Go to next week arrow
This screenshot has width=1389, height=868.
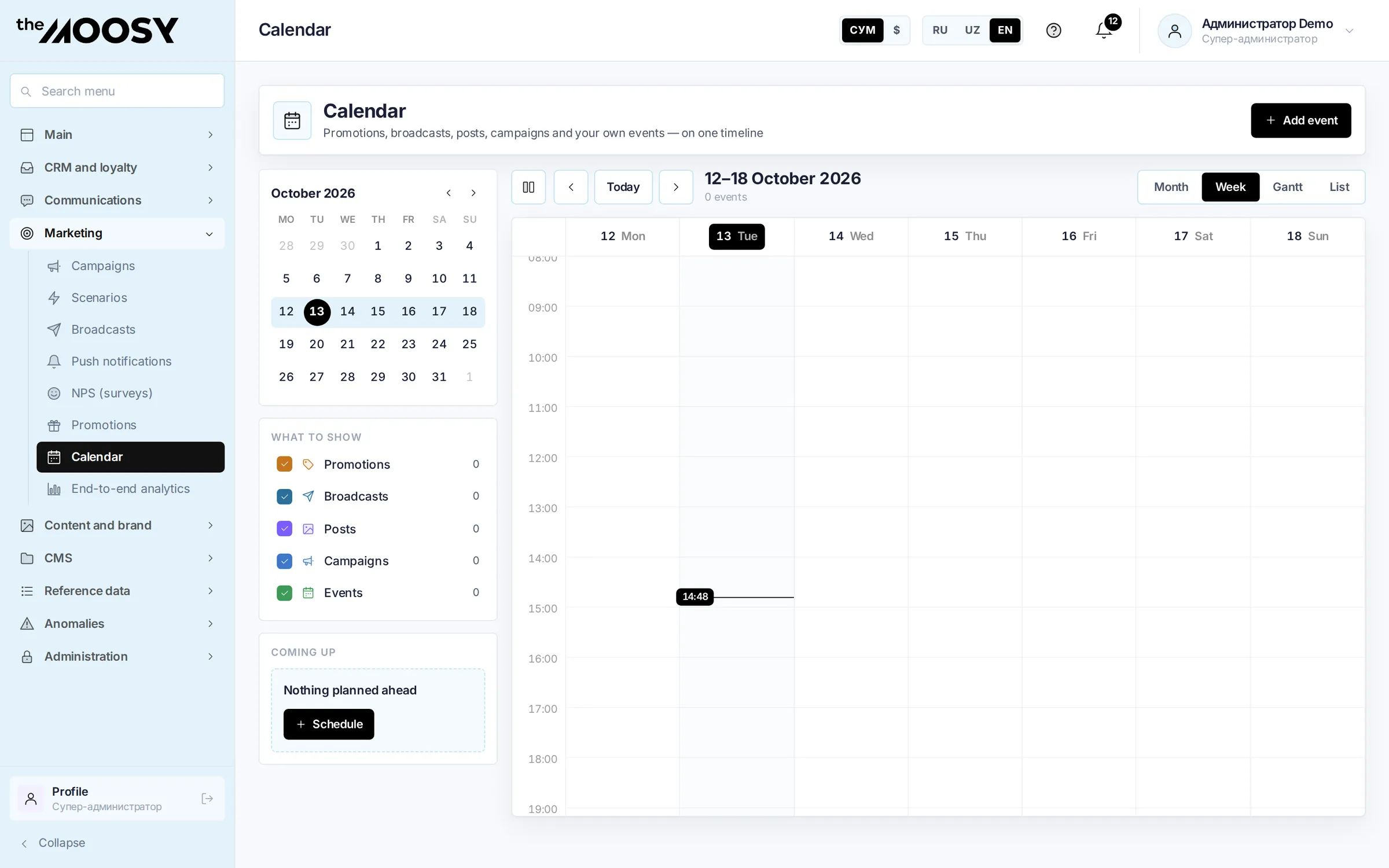click(676, 187)
